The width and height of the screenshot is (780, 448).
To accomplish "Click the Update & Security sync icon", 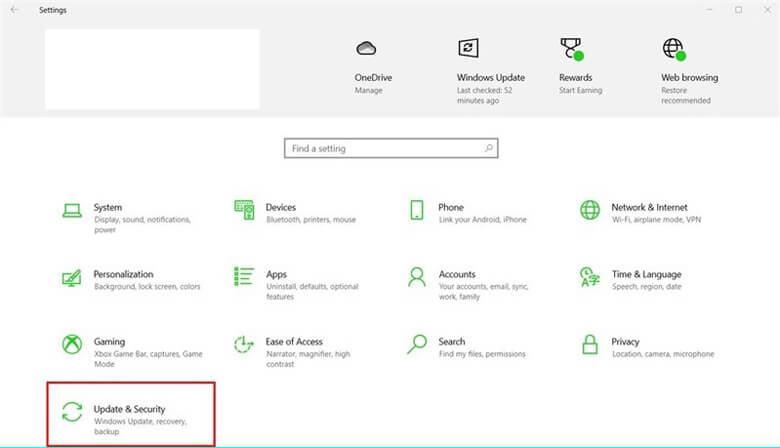I will coord(72,412).
